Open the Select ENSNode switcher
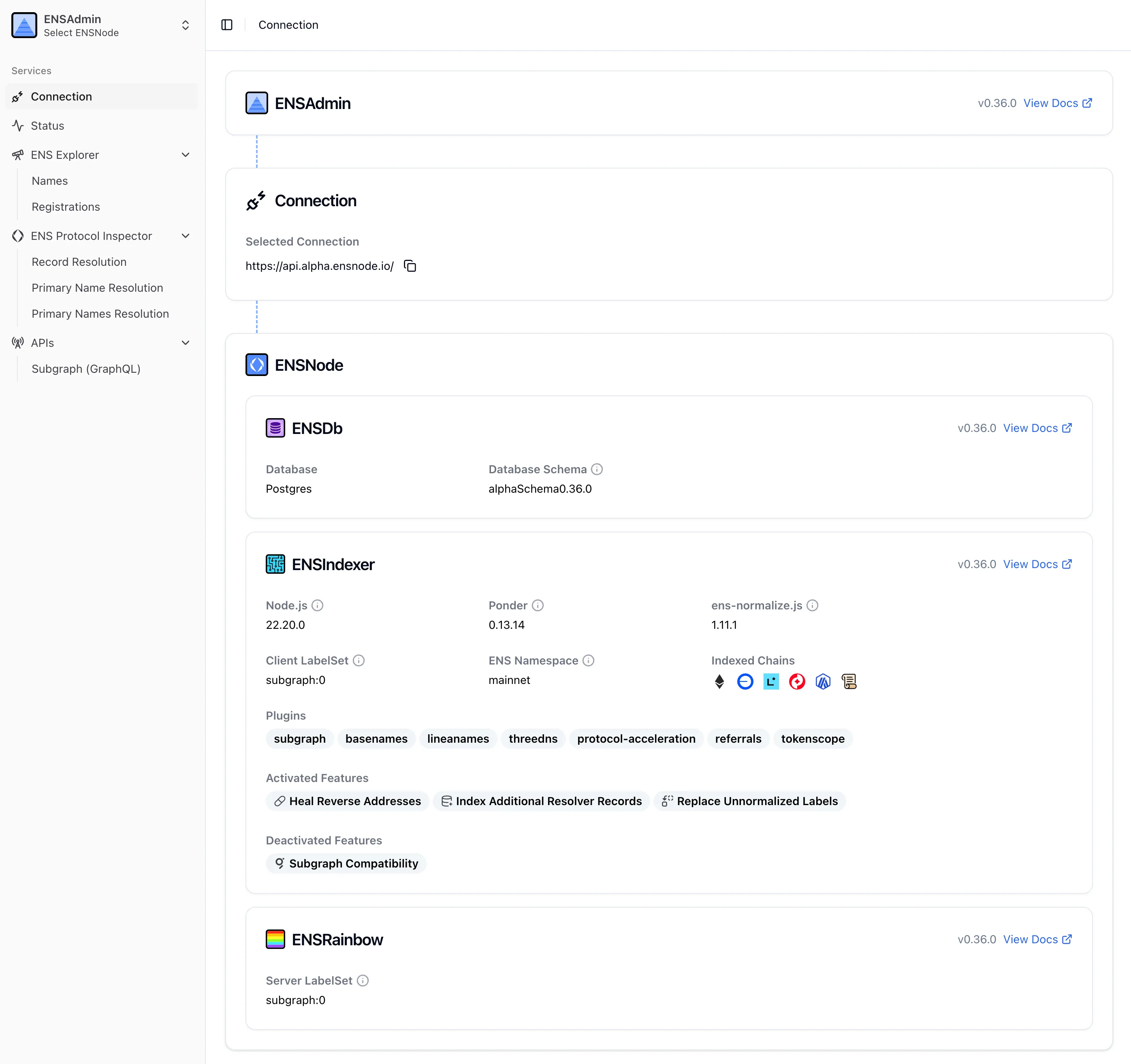The height and width of the screenshot is (1064, 1131). click(x=186, y=25)
